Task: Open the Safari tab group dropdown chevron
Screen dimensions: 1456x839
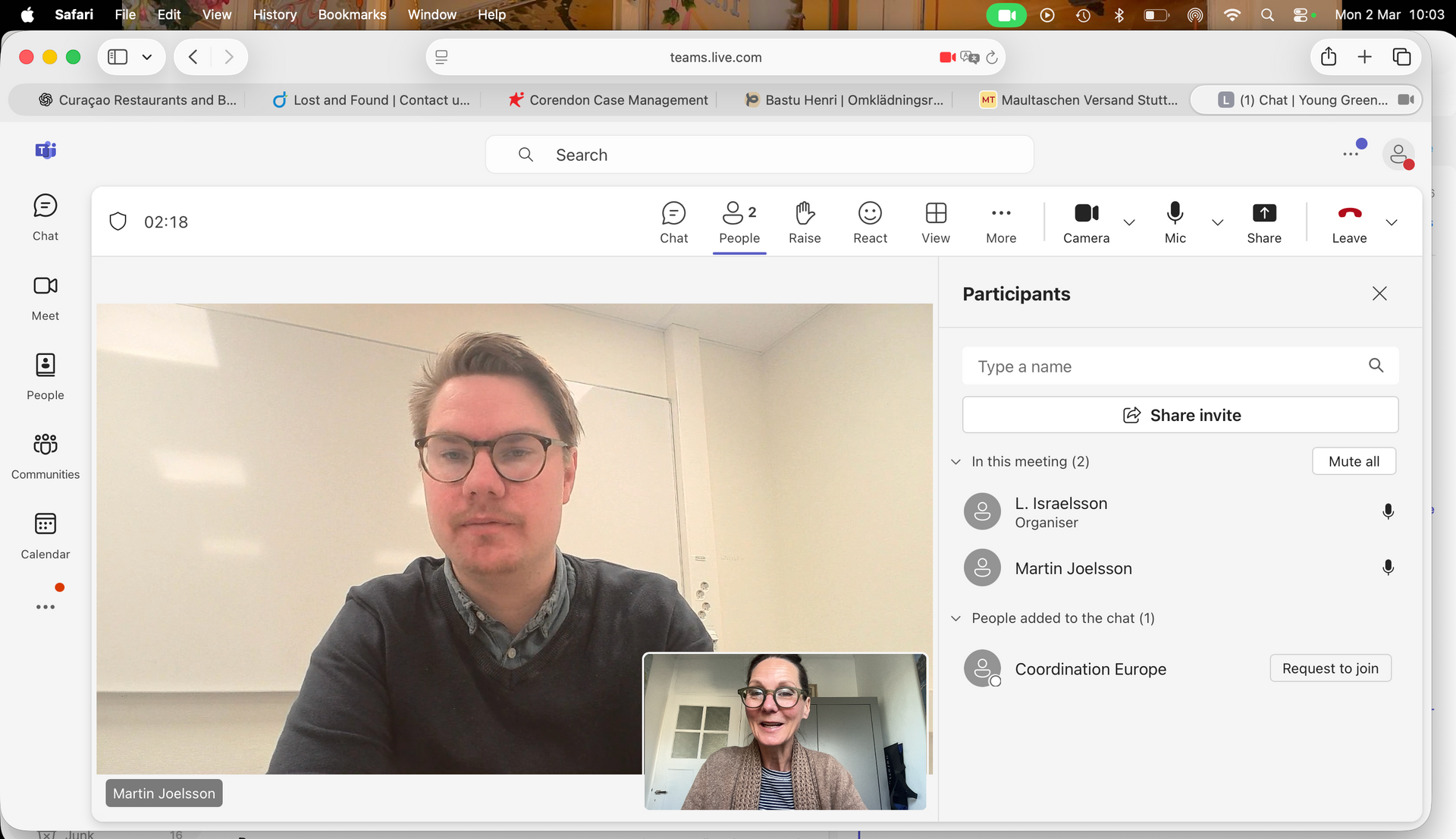Action: [x=147, y=57]
